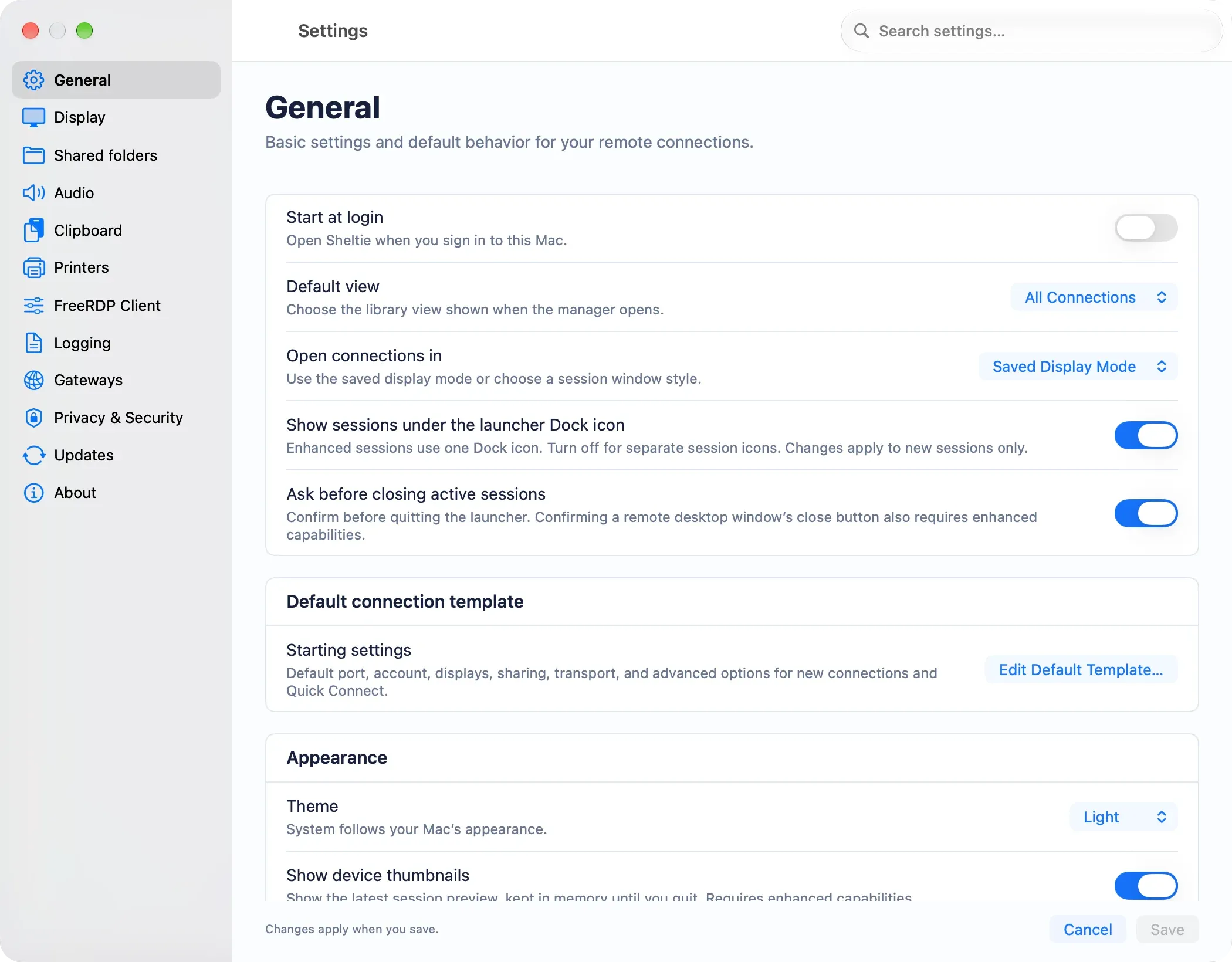This screenshot has height=962, width=1232.
Task: Click the FreeRDP Client sliders icon
Action: pyautogui.click(x=34, y=306)
